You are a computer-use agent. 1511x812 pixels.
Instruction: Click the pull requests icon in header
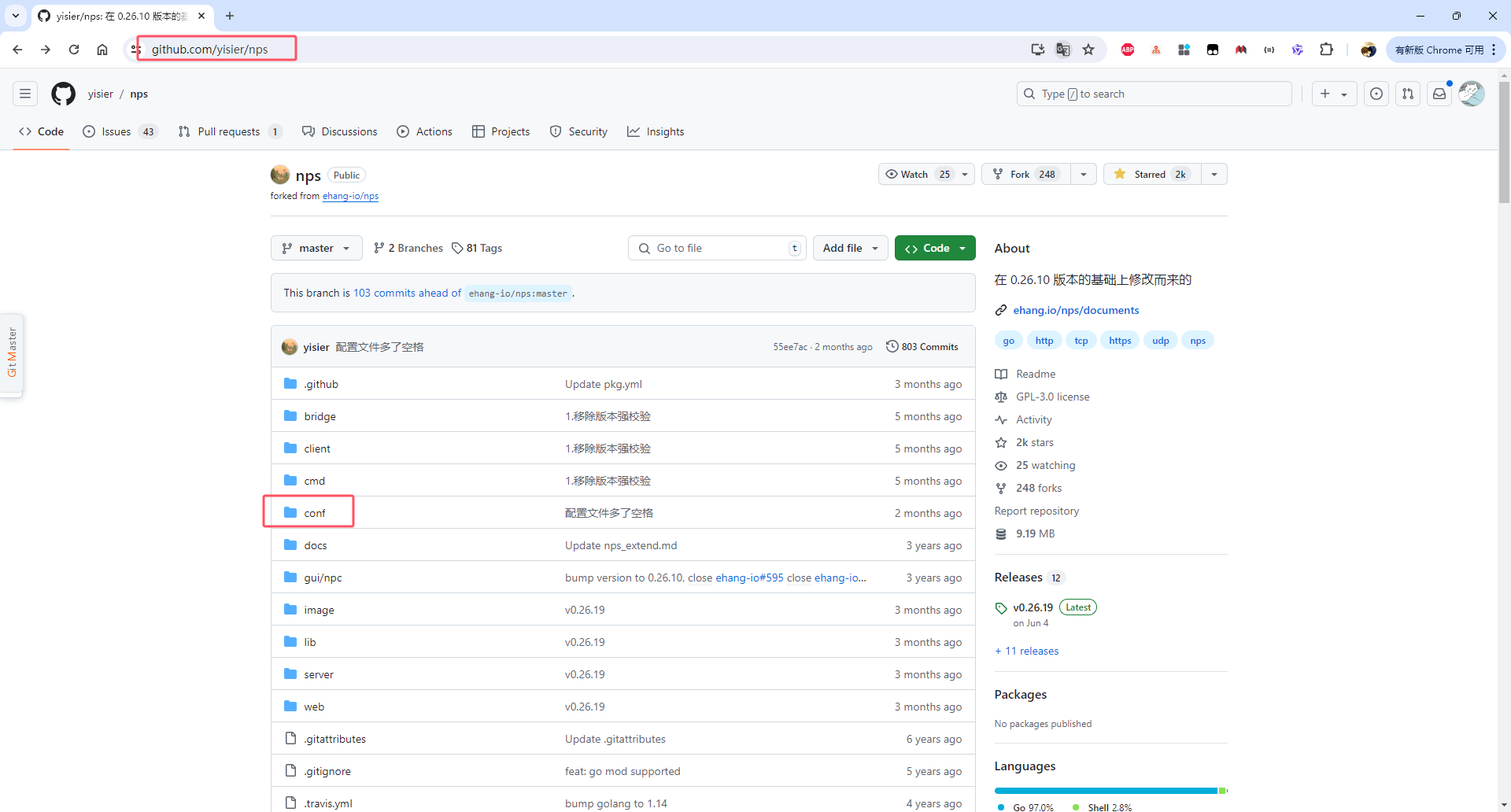tap(1408, 94)
